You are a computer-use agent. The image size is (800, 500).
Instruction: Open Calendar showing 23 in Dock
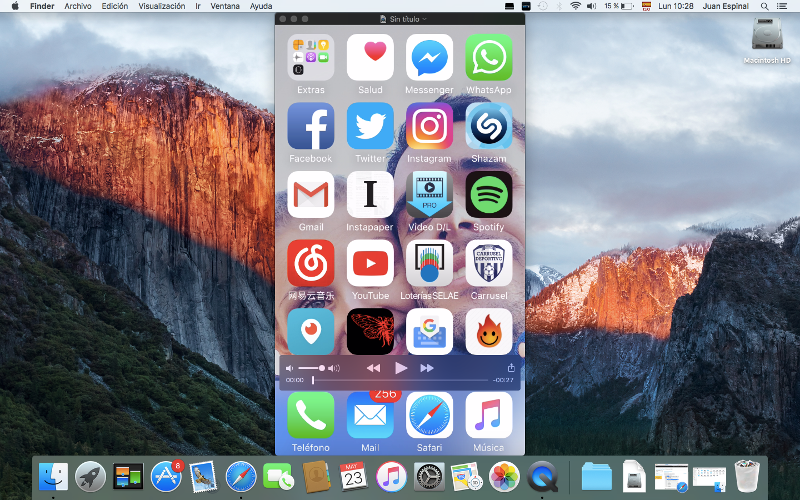[353, 477]
